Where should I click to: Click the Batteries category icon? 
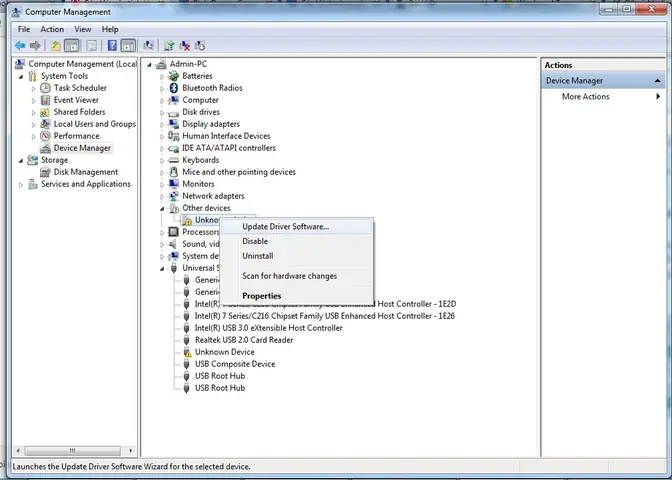pyautogui.click(x=174, y=76)
